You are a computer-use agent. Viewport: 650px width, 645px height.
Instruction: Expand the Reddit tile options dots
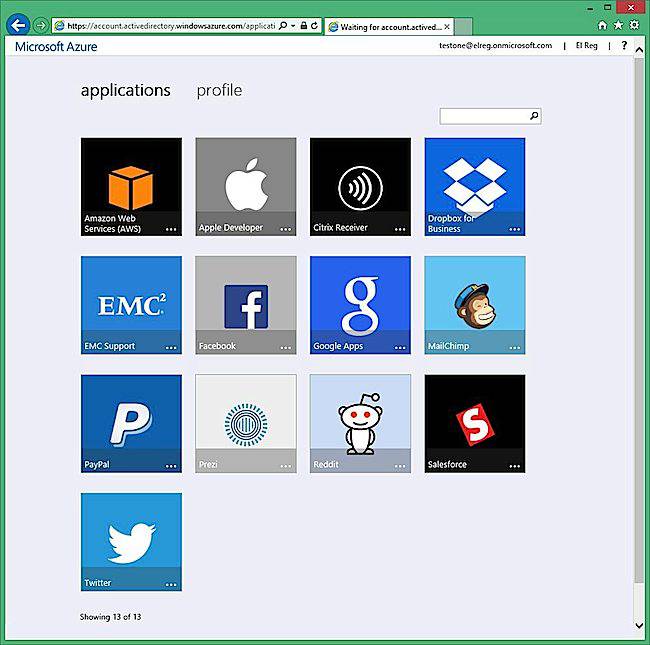click(400, 466)
